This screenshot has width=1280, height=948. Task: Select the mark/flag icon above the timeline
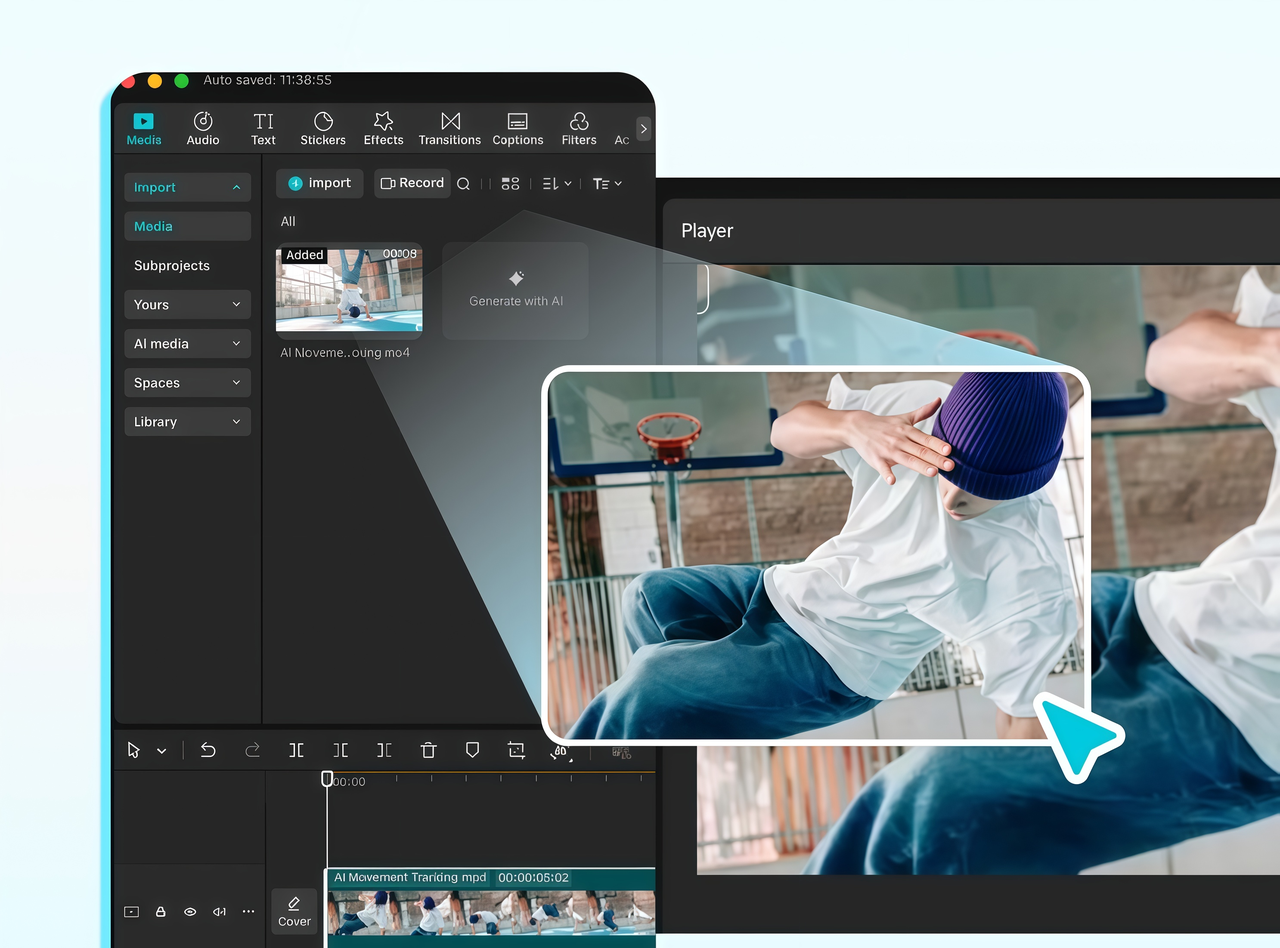472,750
